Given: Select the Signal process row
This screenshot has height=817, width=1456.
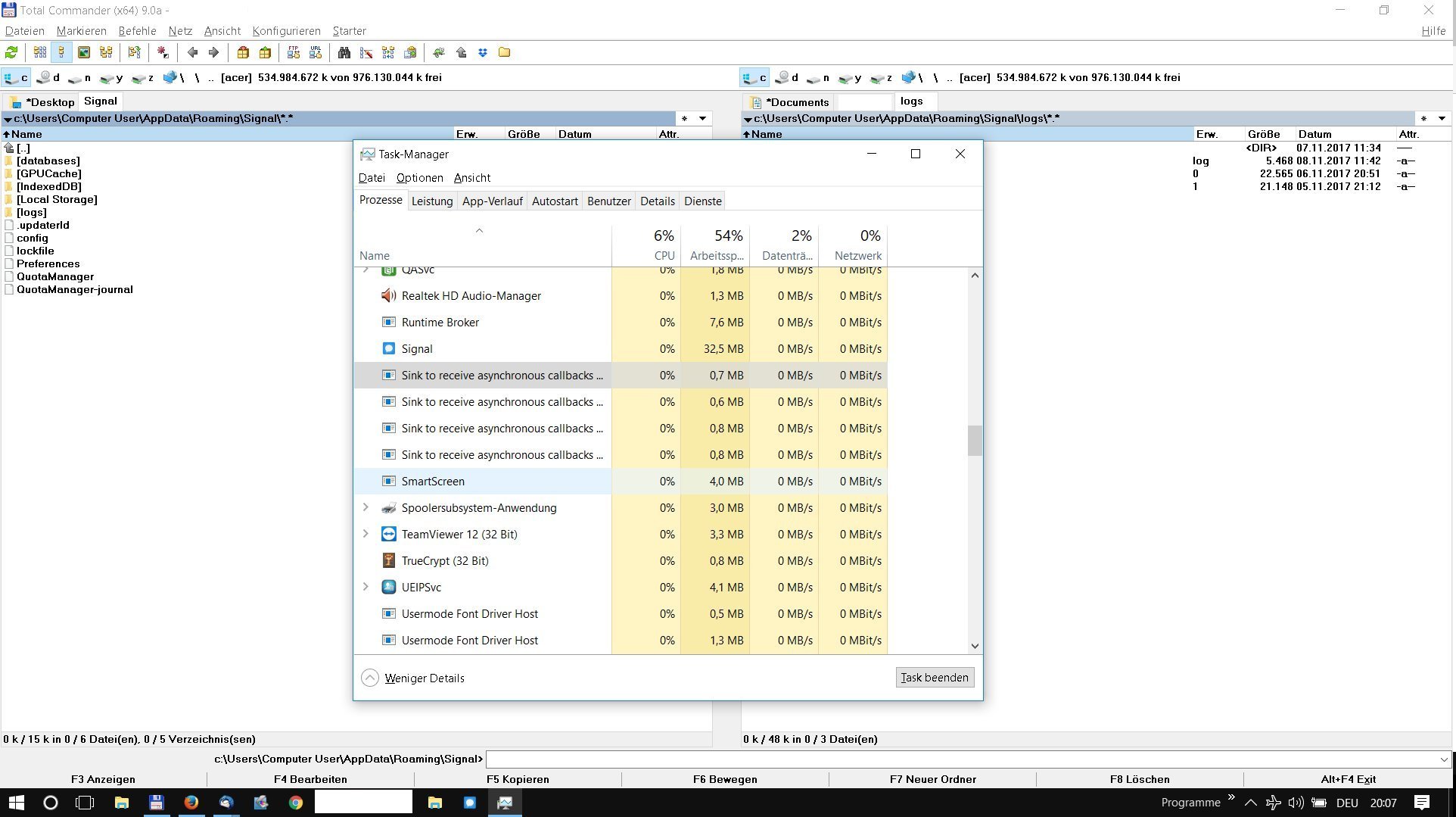Looking at the screenshot, I should 621,348.
